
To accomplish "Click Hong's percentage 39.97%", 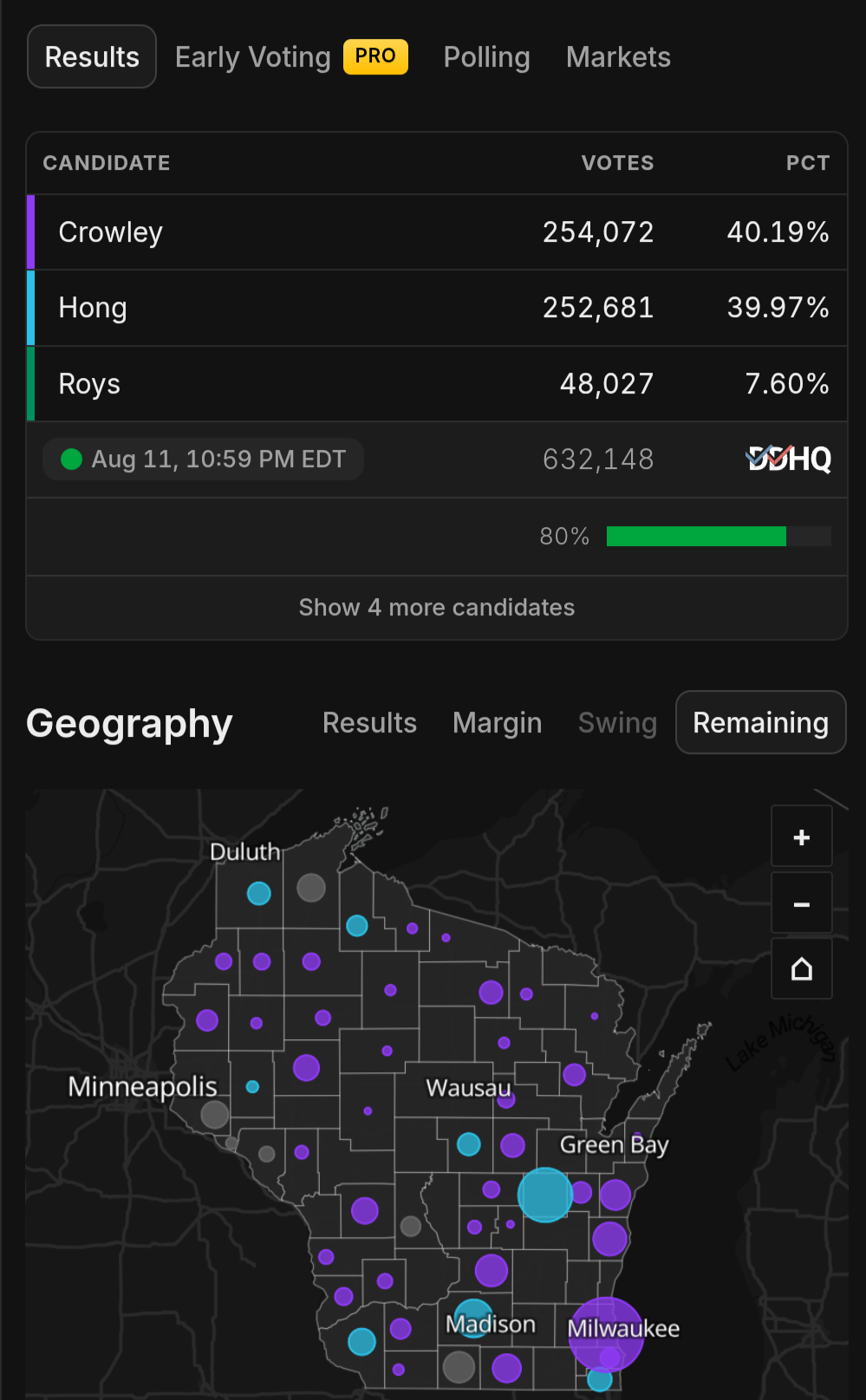I will [x=778, y=308].
